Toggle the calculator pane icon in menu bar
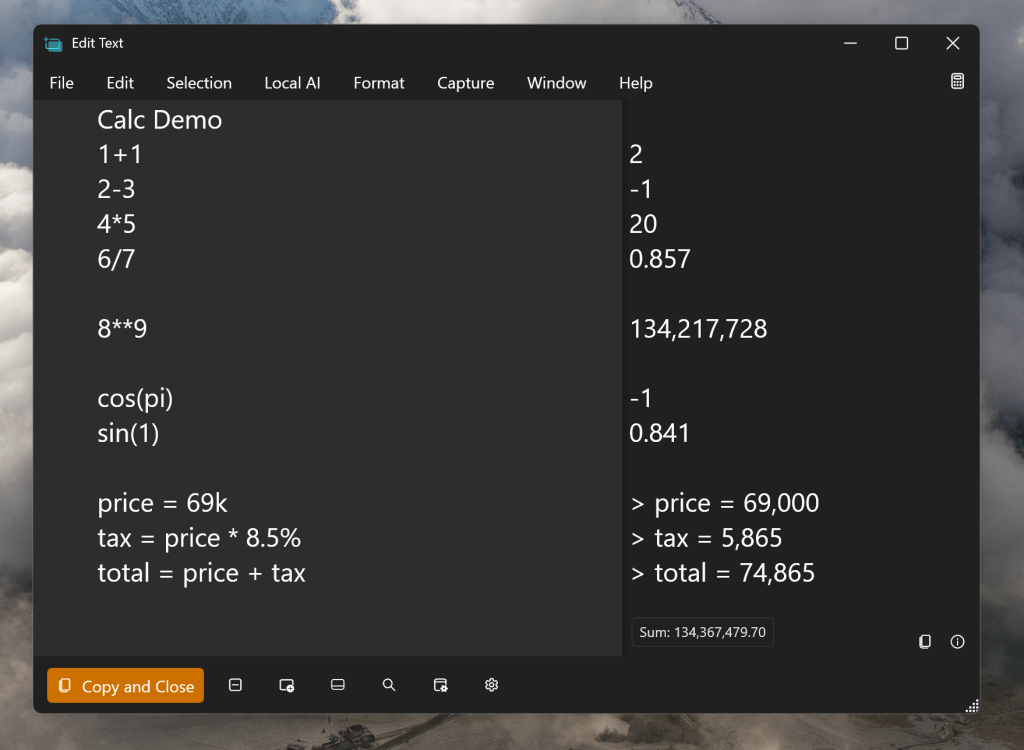The height and width of the screenshot is (750, 1024). (957, 82)
